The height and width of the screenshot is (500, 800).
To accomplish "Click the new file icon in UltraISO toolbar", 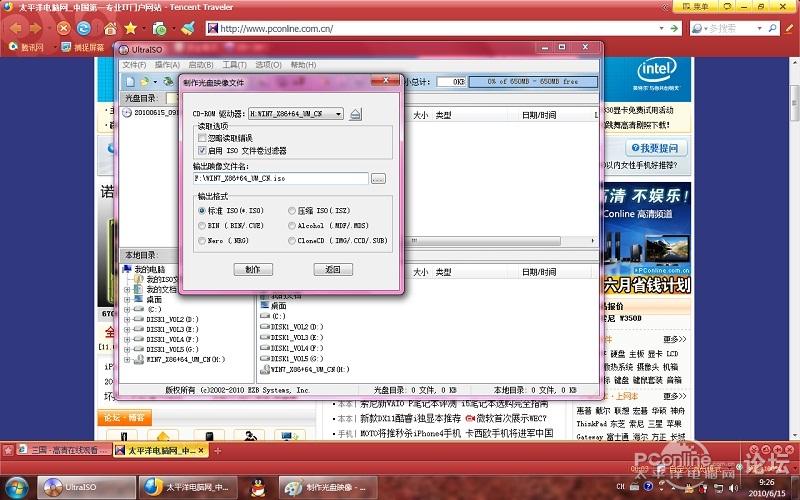I will pyautogui.click(x=128, y=81).
